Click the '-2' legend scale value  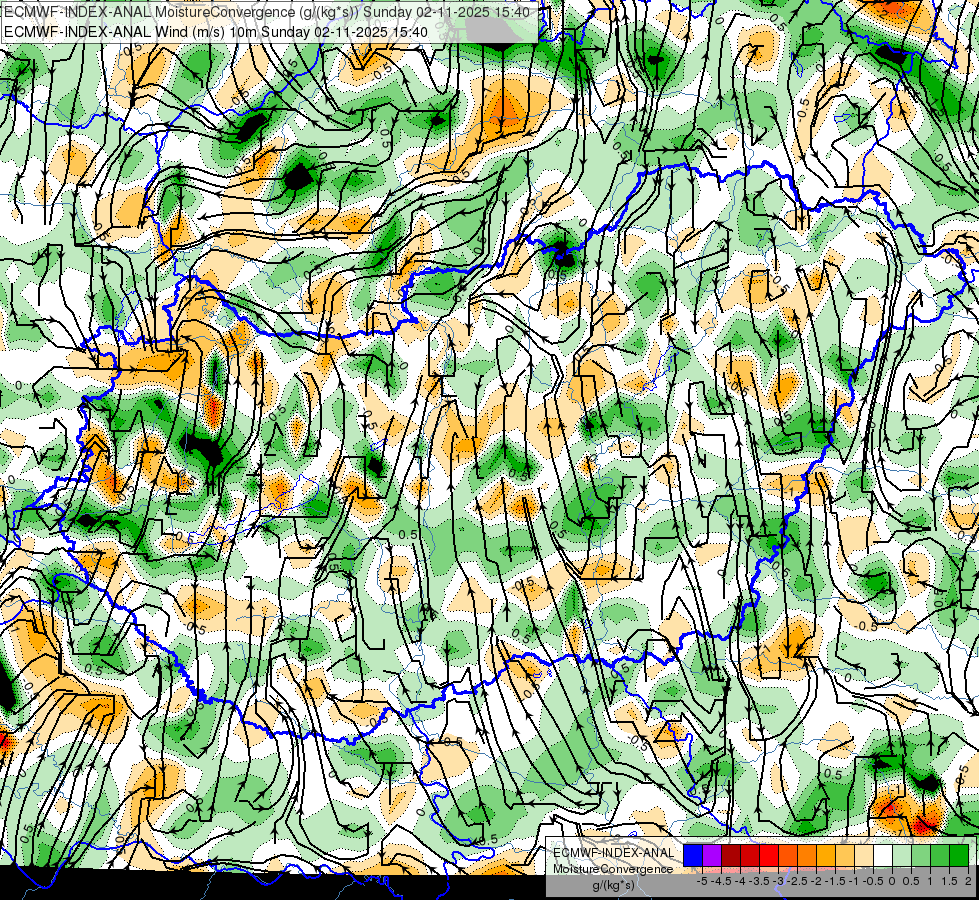pyautogui.click(x=816, y=881)
